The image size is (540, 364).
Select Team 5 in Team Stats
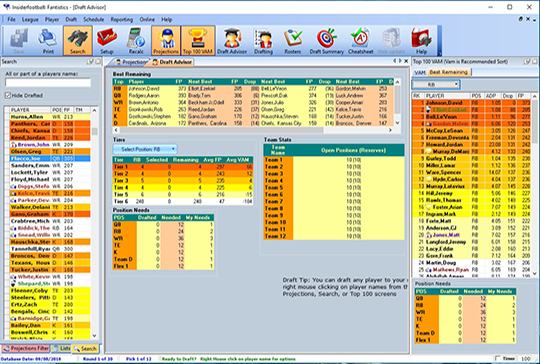click(x=333, y=188)
